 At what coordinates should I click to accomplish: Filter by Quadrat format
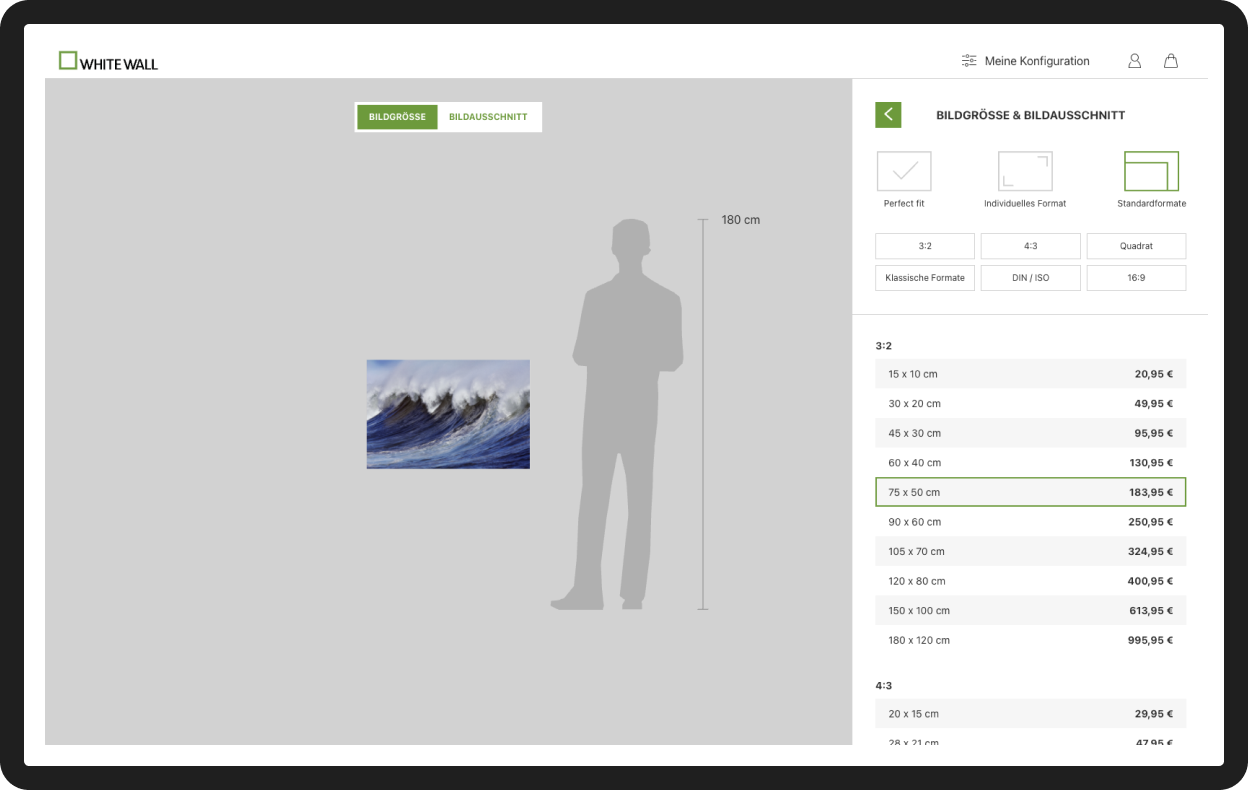[1136, 246]
